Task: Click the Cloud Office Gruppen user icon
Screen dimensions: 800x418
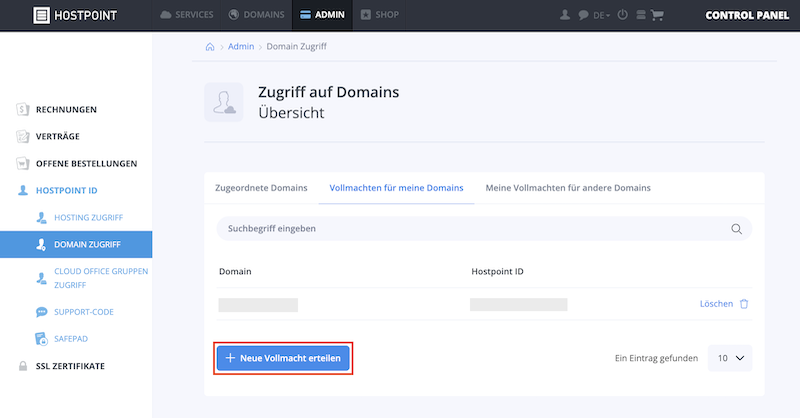Action: 41,278
